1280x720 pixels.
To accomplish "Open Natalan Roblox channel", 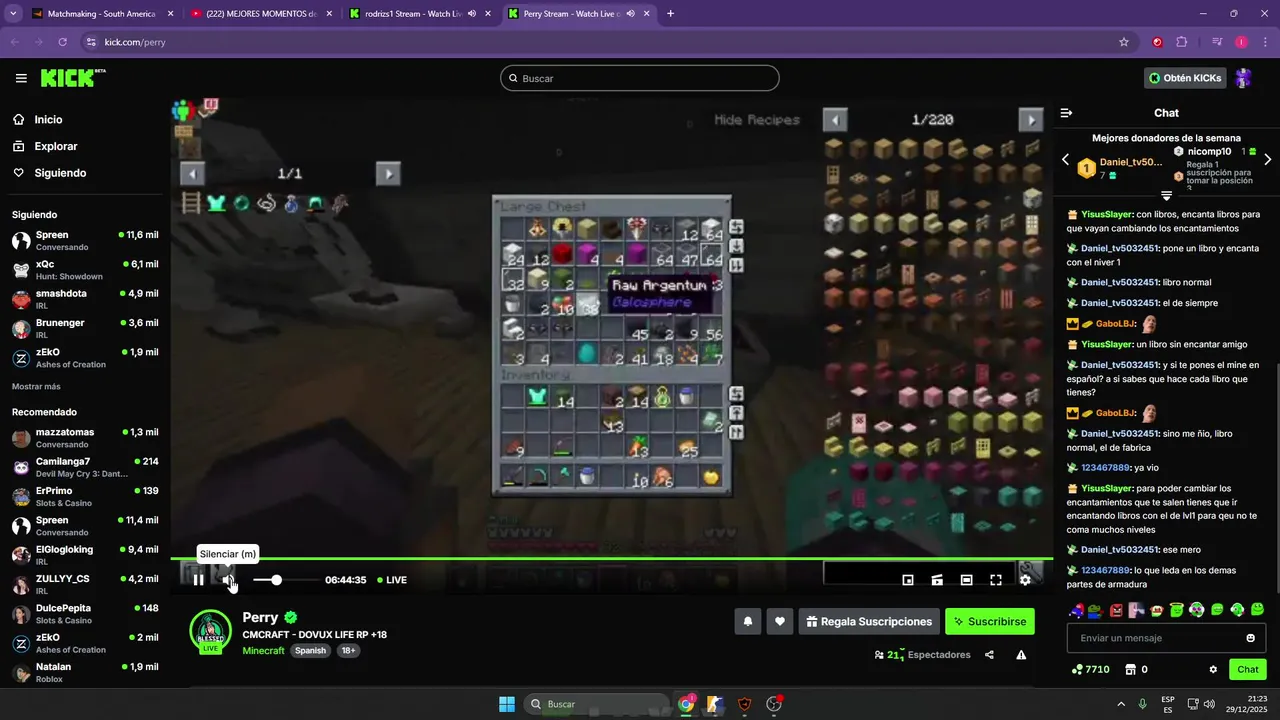I will point(85,672).
